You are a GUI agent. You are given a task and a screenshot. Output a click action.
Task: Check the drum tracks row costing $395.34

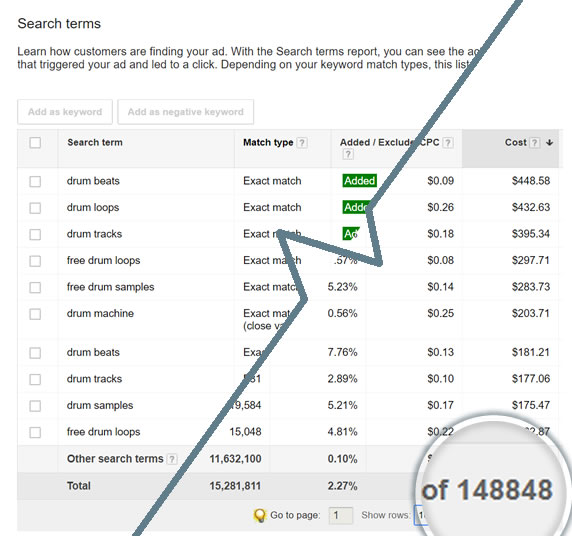[35, 234]
